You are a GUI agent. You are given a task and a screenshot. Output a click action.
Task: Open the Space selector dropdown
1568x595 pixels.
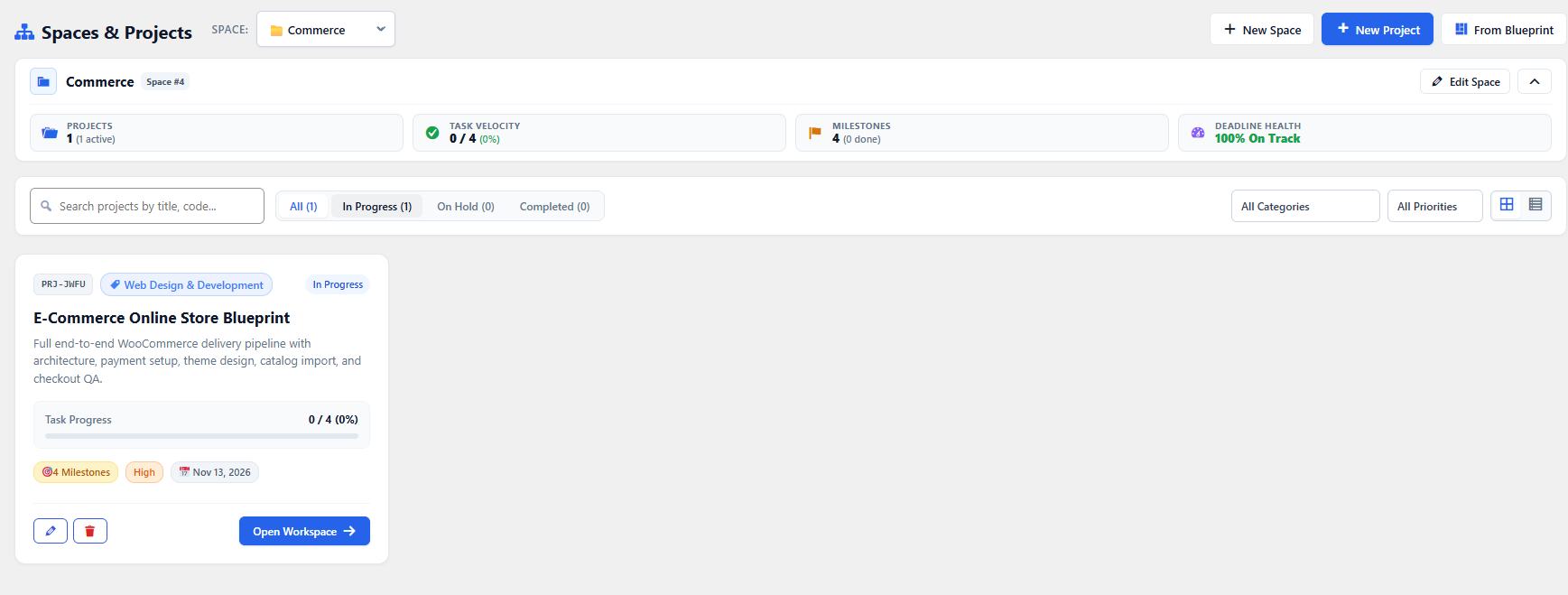click(326, 29)
